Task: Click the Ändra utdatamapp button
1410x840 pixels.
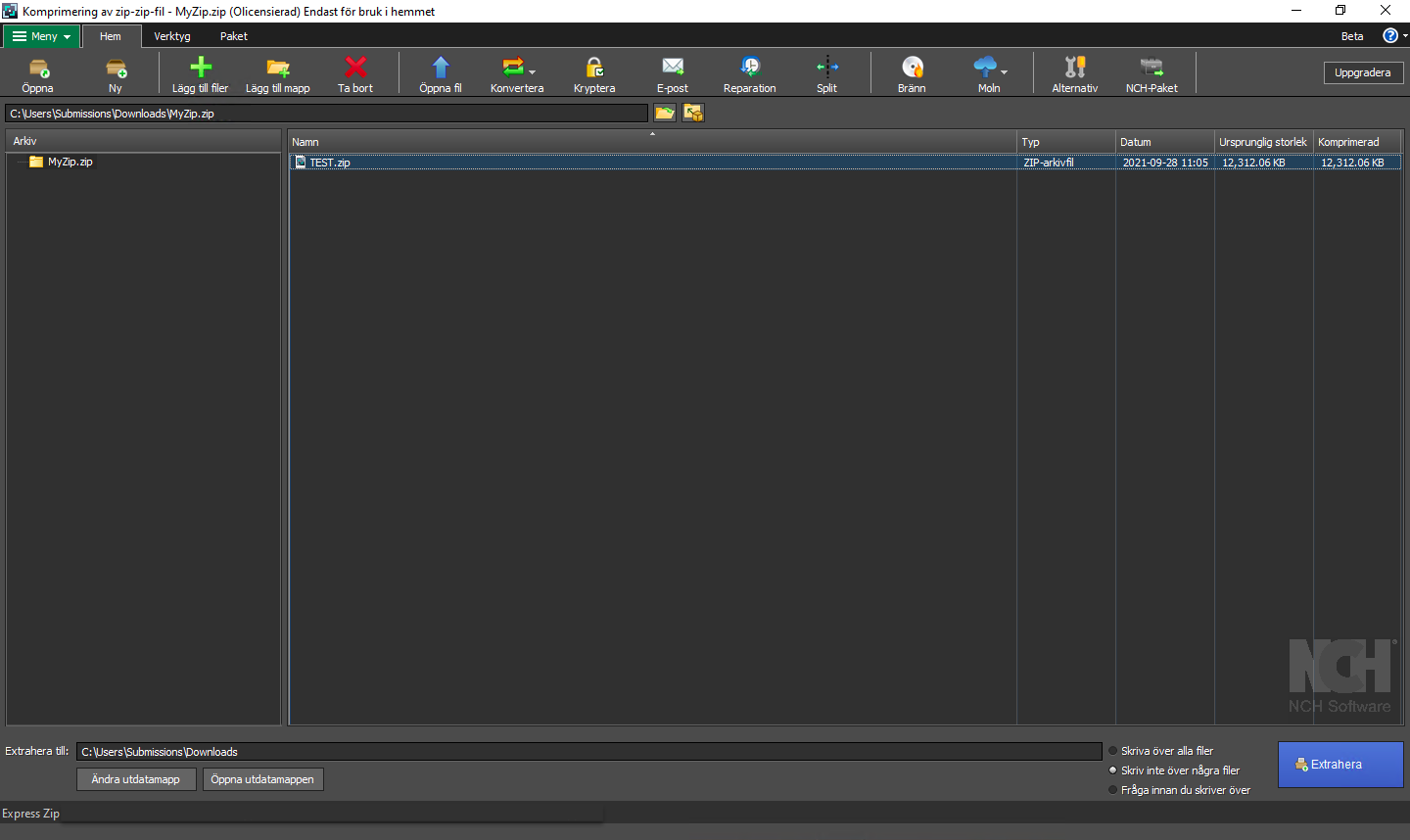Action: click(136, 779)
